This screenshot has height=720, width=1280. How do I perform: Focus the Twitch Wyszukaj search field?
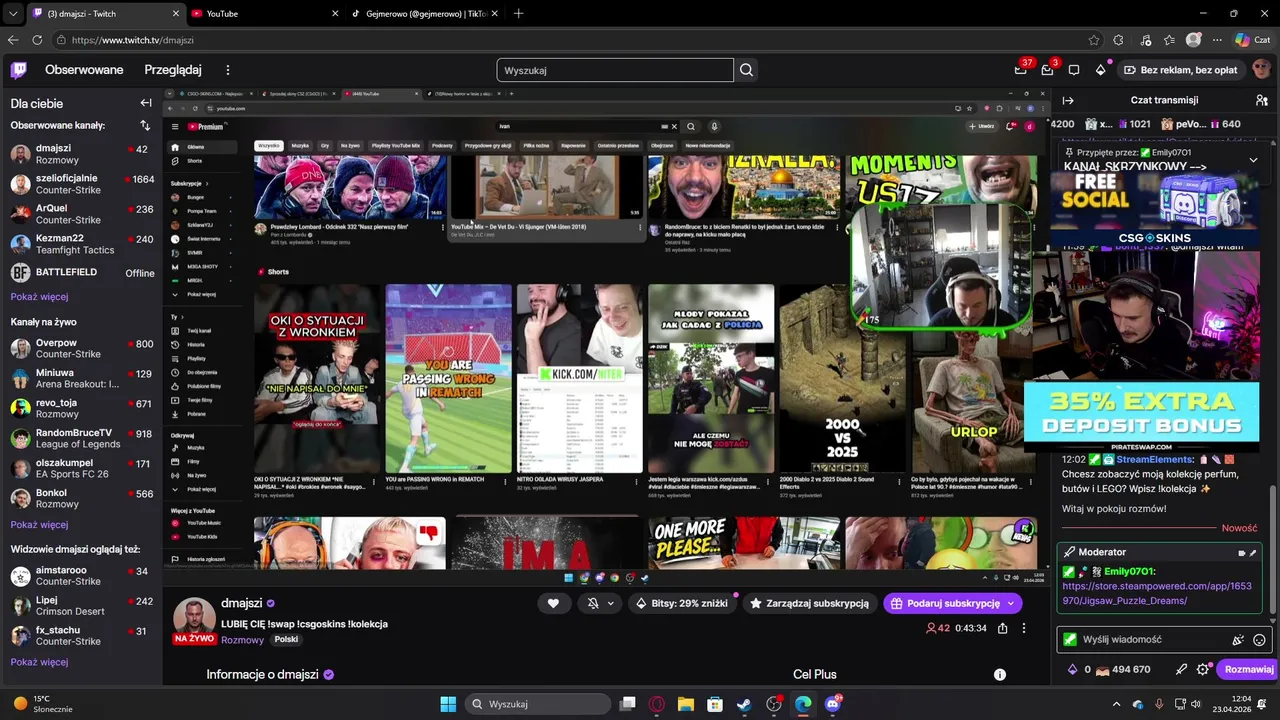615,70
